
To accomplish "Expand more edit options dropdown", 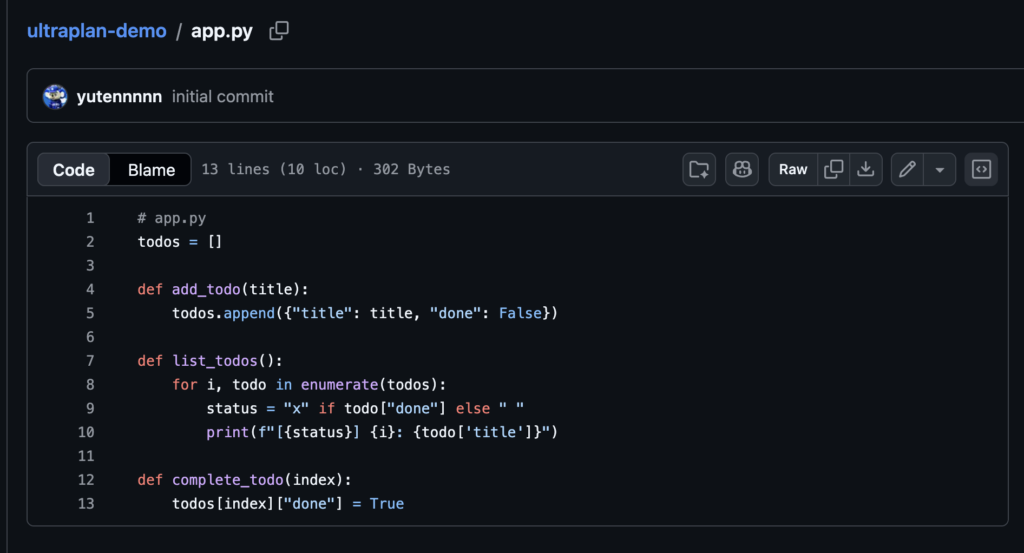I will (939, 170).
